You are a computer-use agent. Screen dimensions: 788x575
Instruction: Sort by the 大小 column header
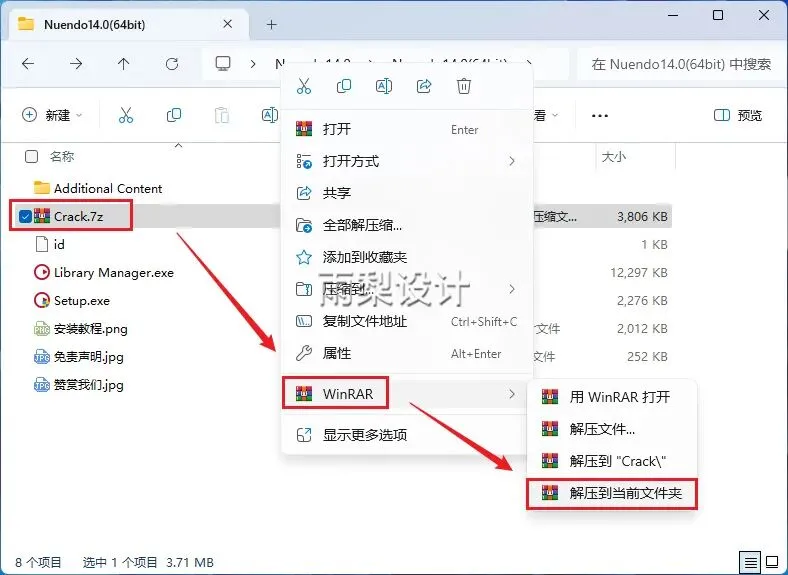click(x=614, y=157)
